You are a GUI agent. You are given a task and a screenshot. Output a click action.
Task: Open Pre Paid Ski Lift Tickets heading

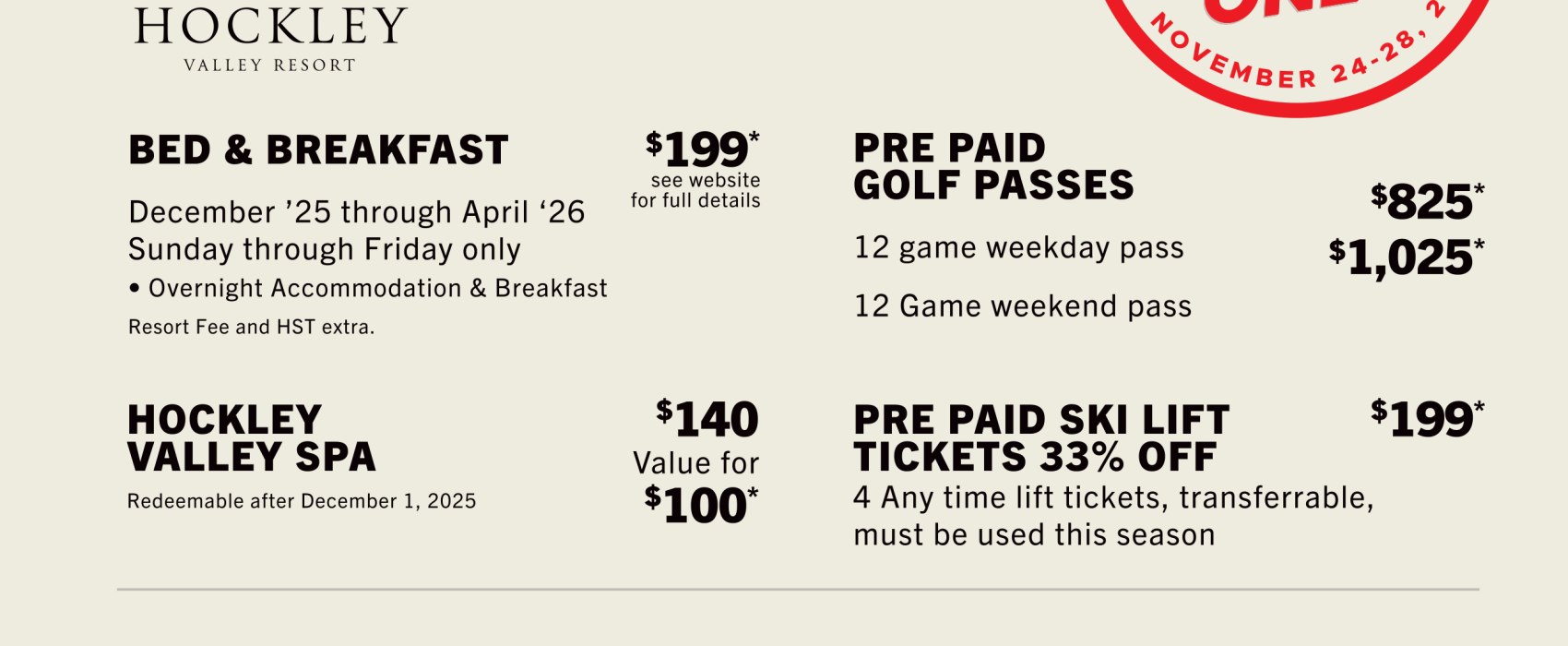tap(1040, 438)
